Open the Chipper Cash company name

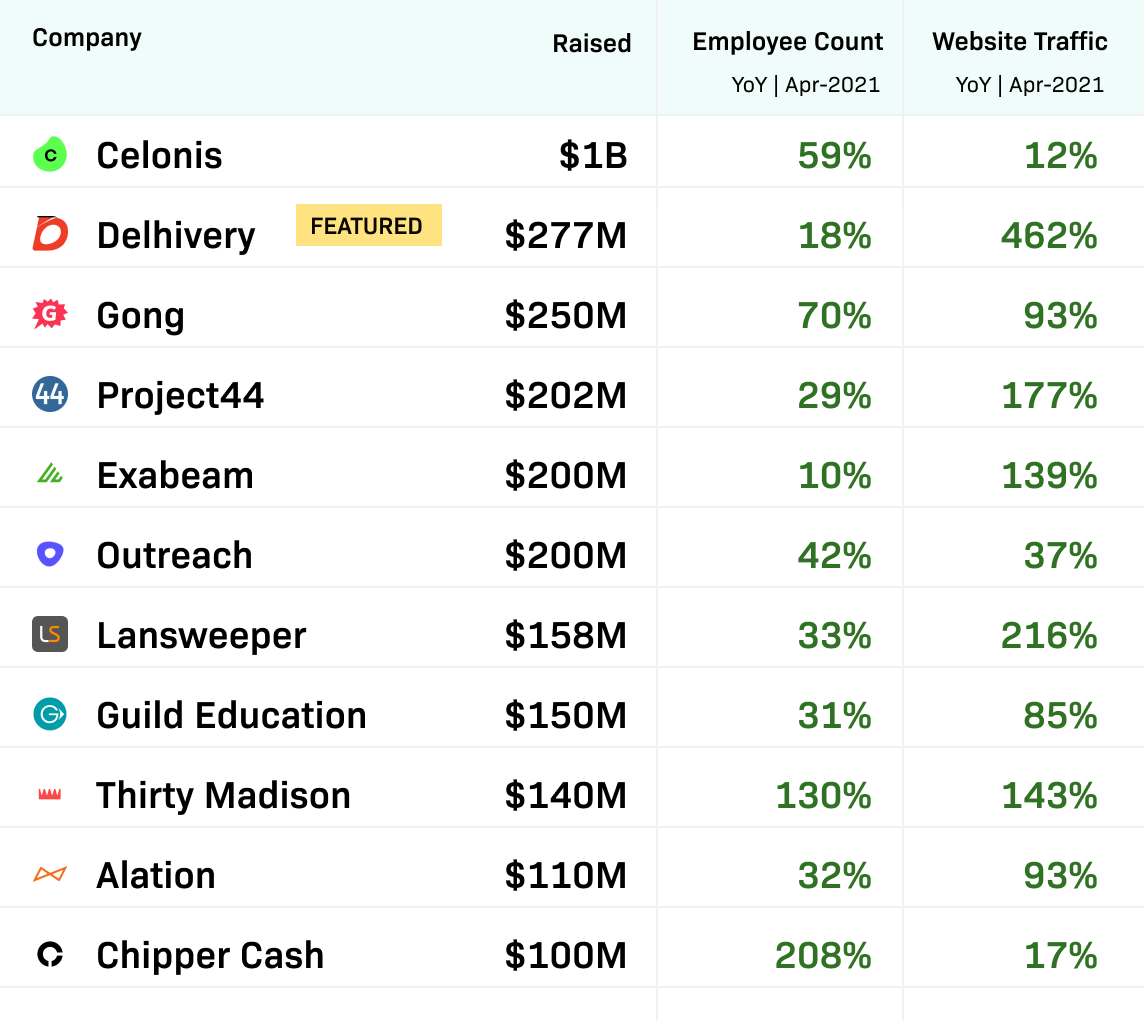(x=210, y=956)
